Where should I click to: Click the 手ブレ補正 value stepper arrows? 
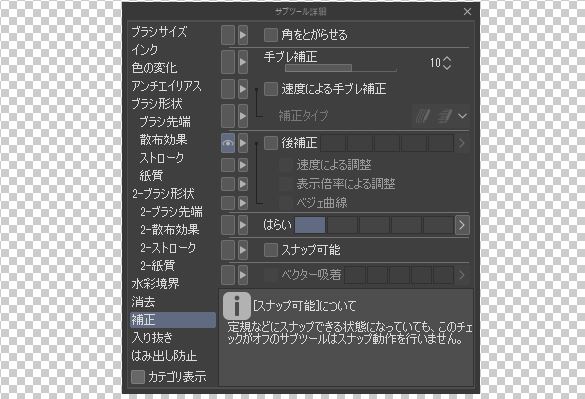pos(447,63)
